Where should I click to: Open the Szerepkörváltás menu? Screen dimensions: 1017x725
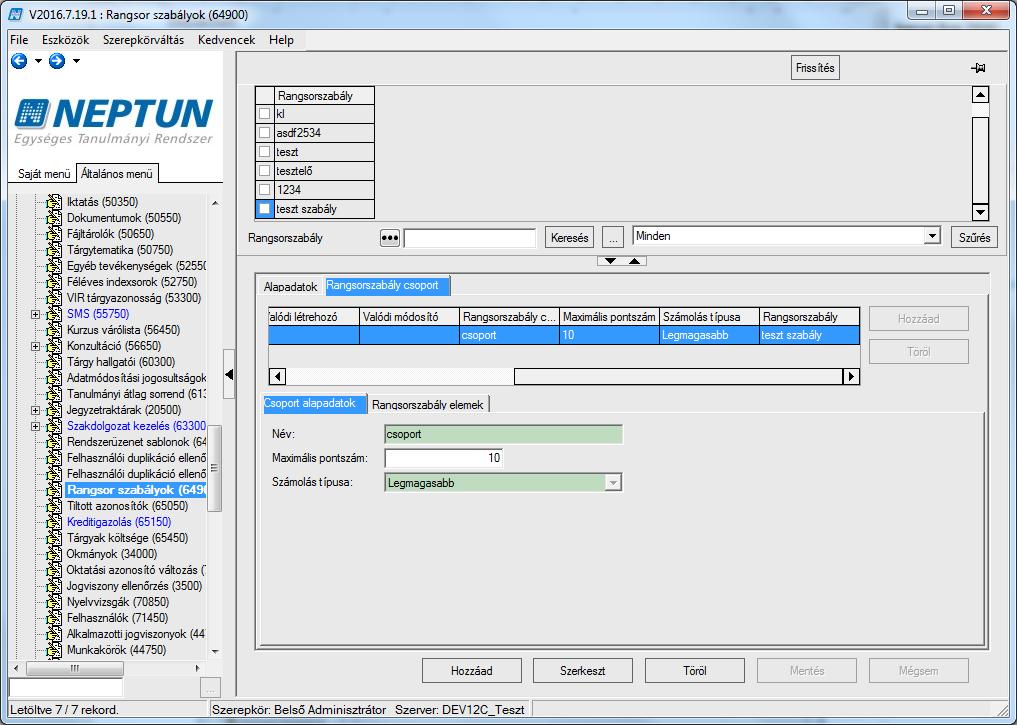143,40
